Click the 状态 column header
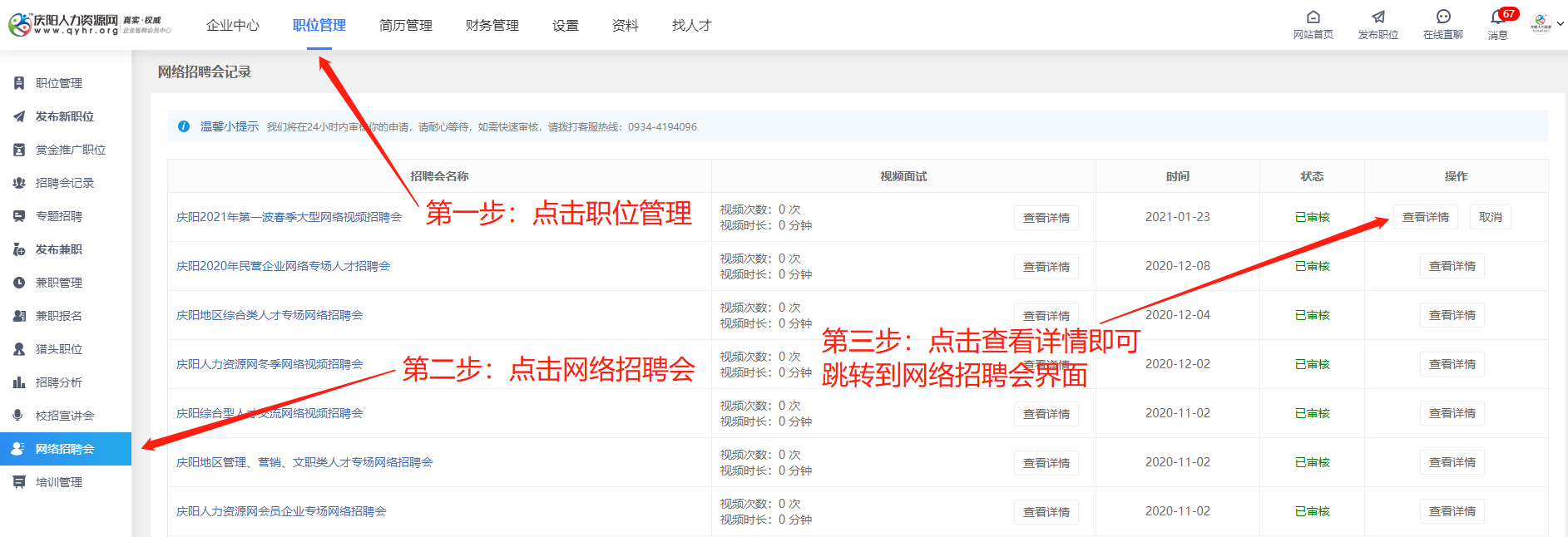The width and height of the screenshot is (1568, 537). point(1312,176)
